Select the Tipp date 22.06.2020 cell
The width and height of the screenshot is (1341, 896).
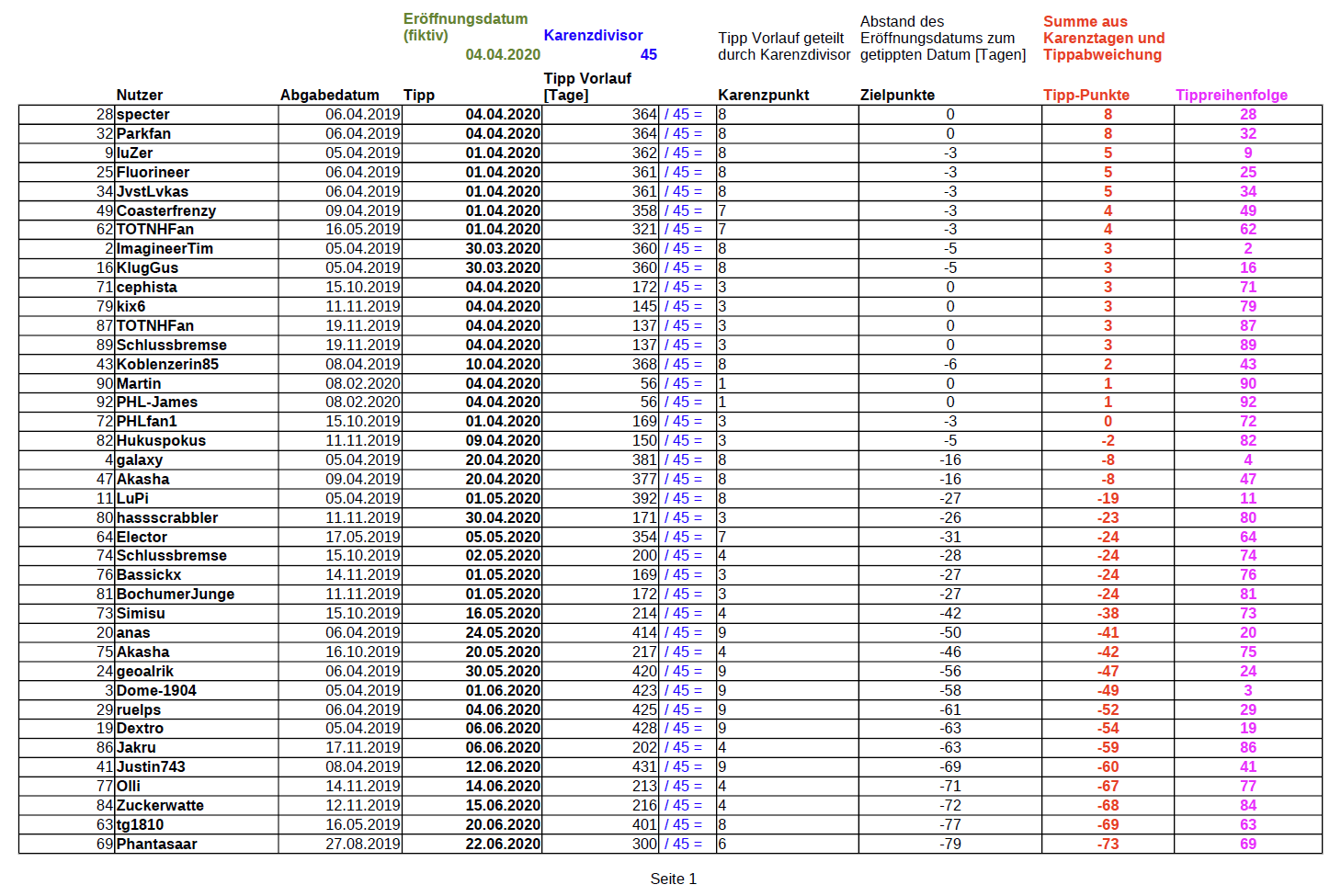pyautogui.click(x=503, y=844)
